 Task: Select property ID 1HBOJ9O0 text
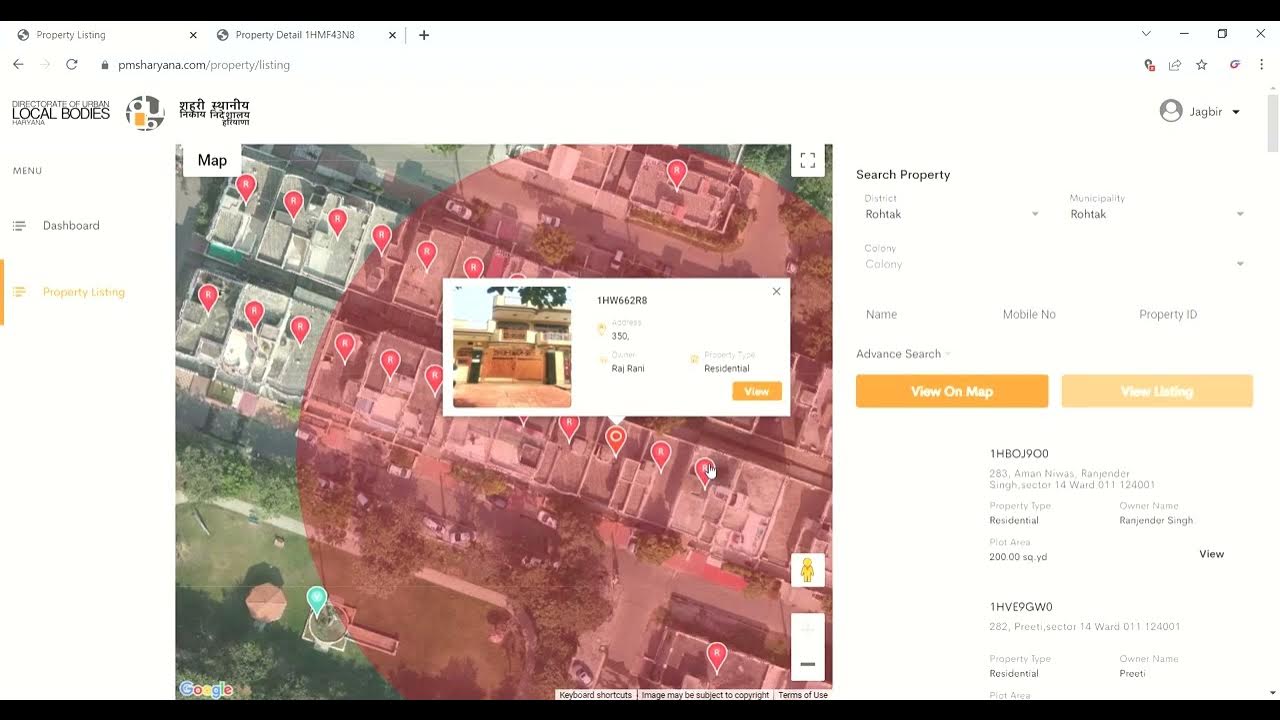coord(1019,454)
